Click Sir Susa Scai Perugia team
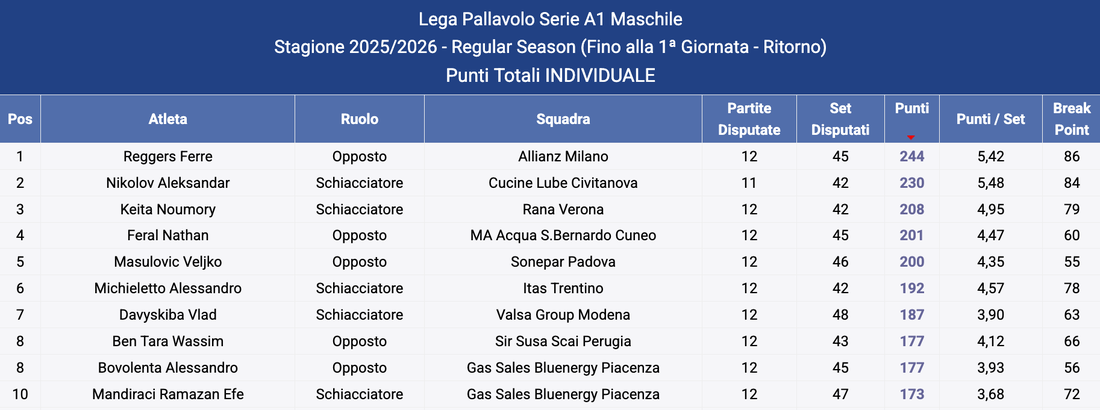The height and width of the screenshot is (410, 1100). pos(563,342)
